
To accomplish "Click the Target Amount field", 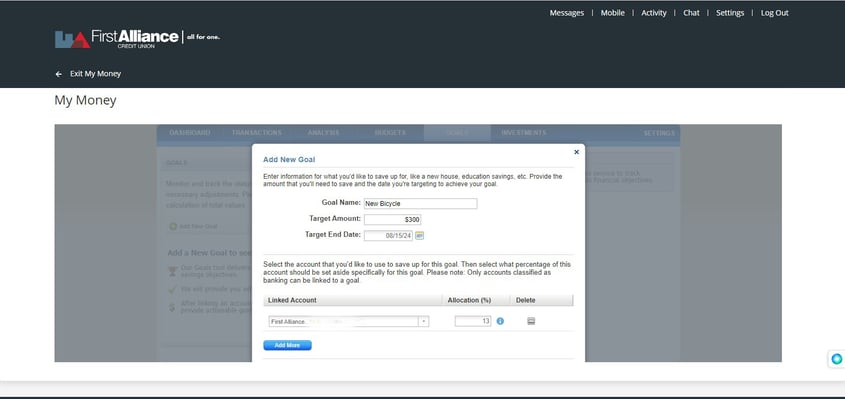I will pos(392,219).
